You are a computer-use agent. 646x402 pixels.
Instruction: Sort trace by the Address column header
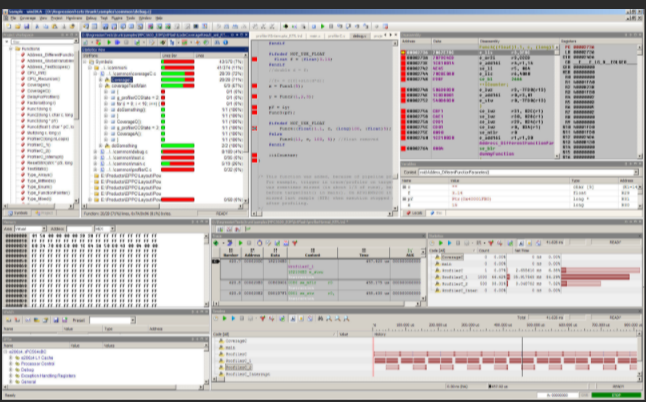(252, 252)
